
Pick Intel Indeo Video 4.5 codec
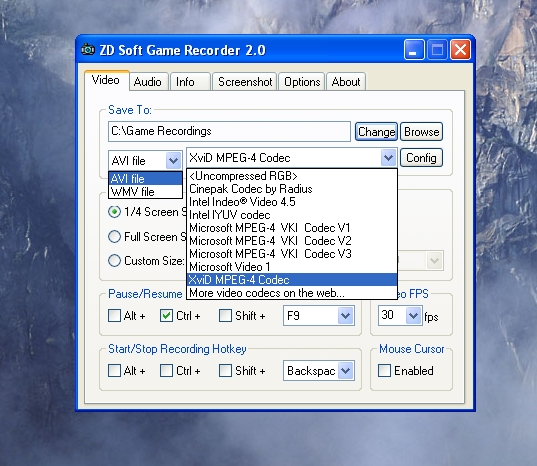(292, 202)
